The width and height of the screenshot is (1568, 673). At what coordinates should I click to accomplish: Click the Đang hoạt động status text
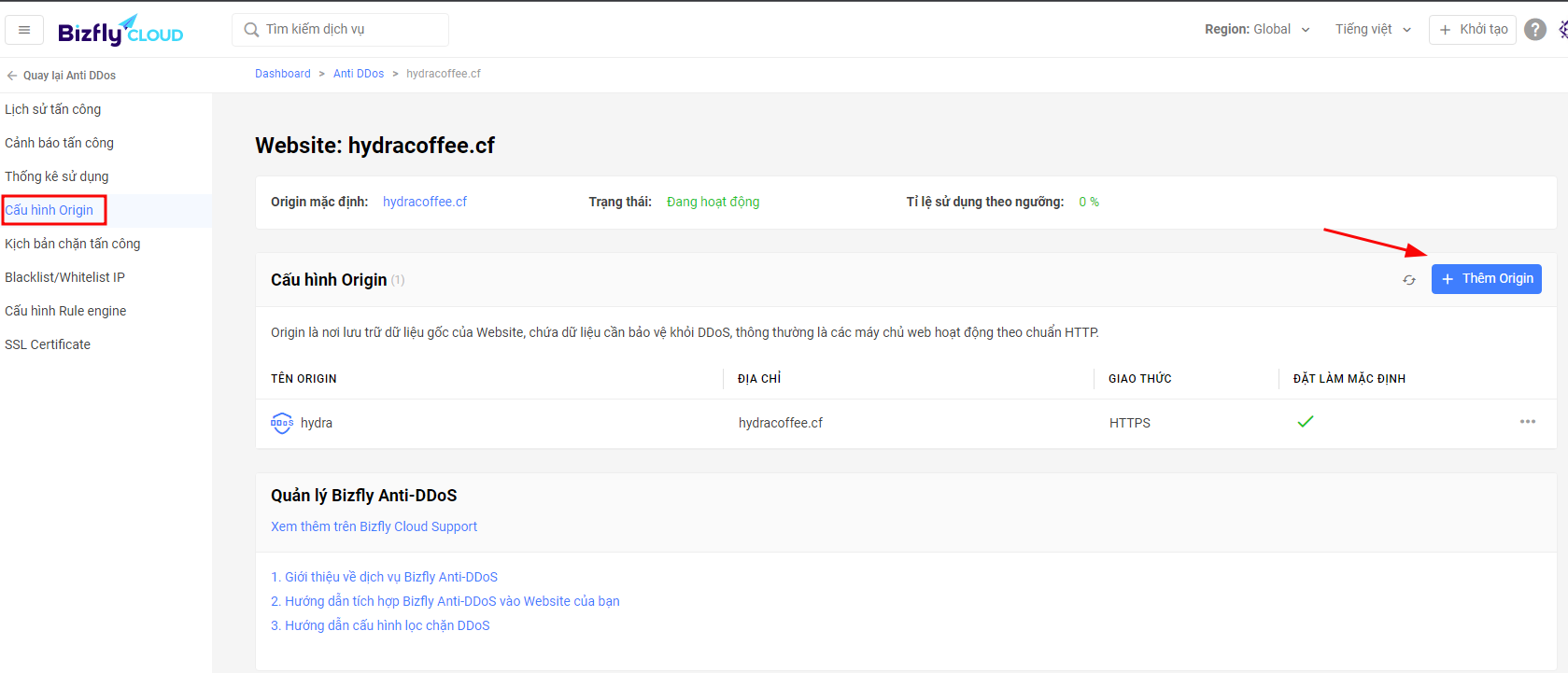click(x=713, y=202)
